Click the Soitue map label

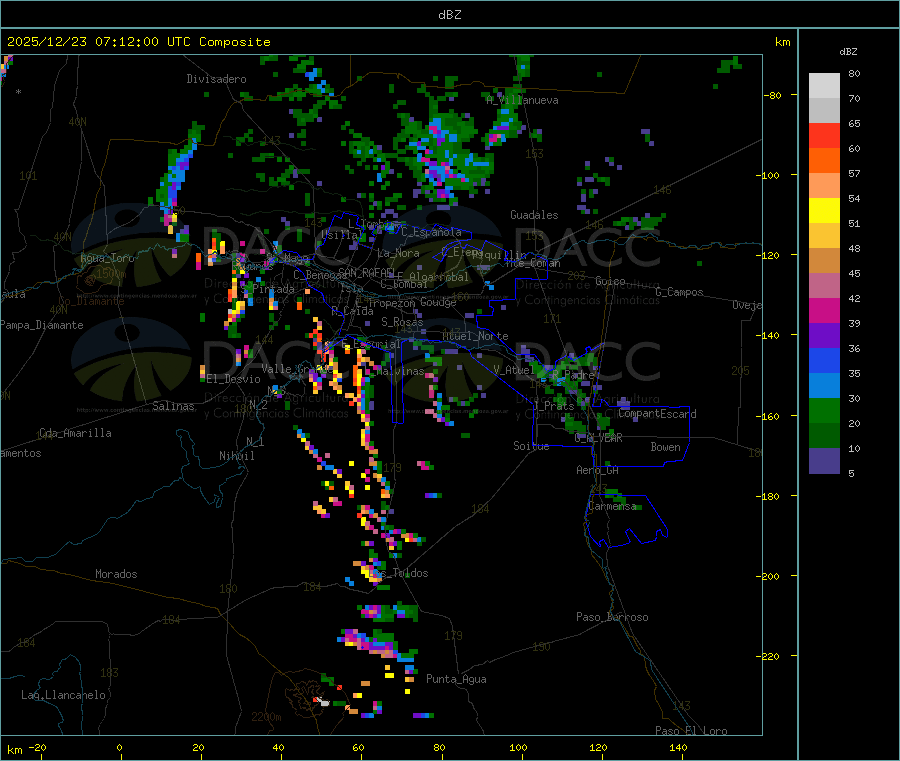[531, 446]
